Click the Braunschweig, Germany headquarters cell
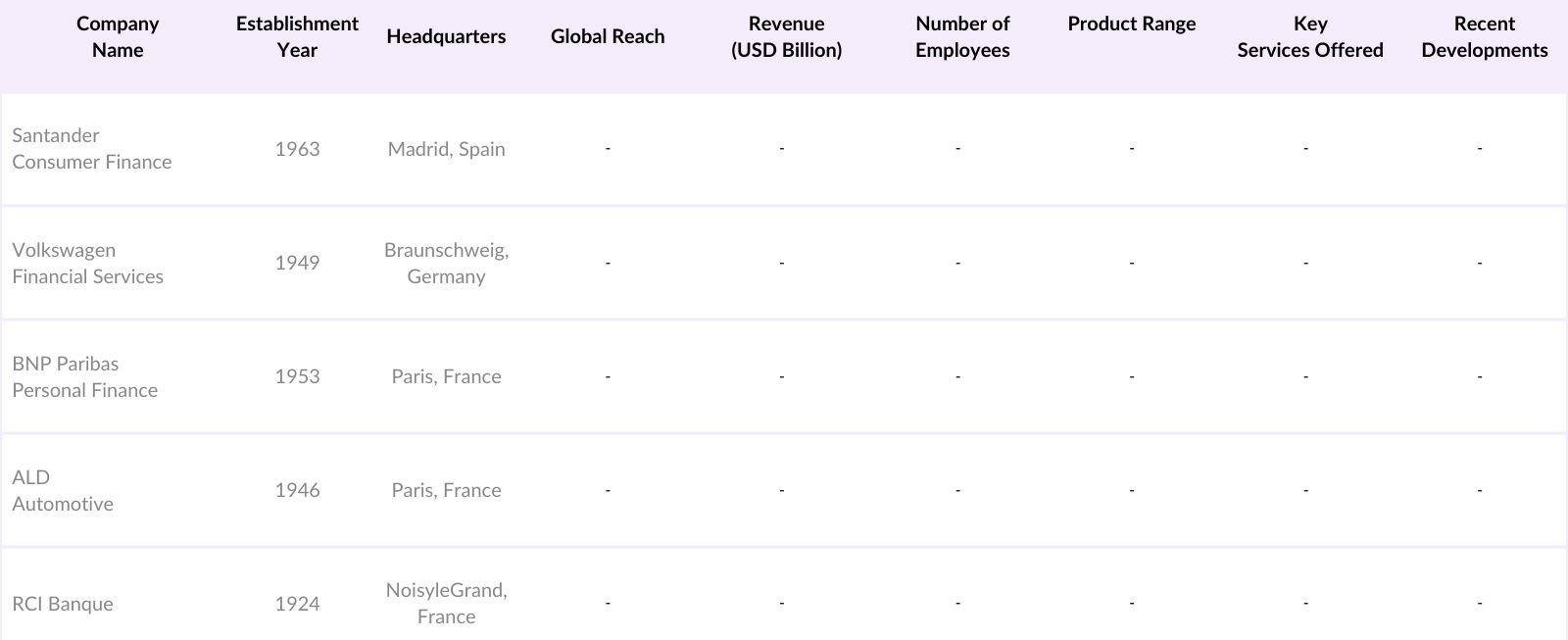1568x640 pixels. pos(446,263)
